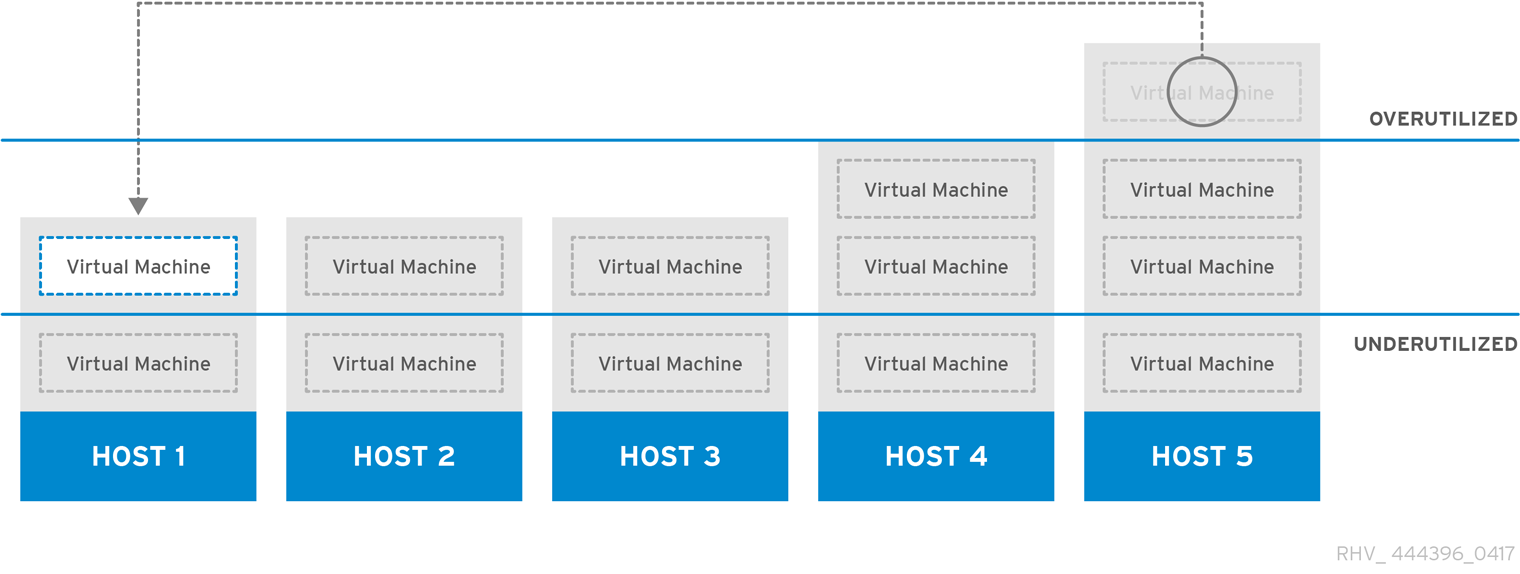Select the topmost Virtual Machine on Host 4

pyautogui.click(x=936, y=189)
